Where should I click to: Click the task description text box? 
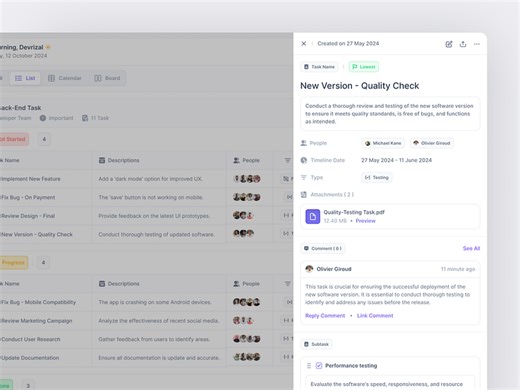(390, 114)
